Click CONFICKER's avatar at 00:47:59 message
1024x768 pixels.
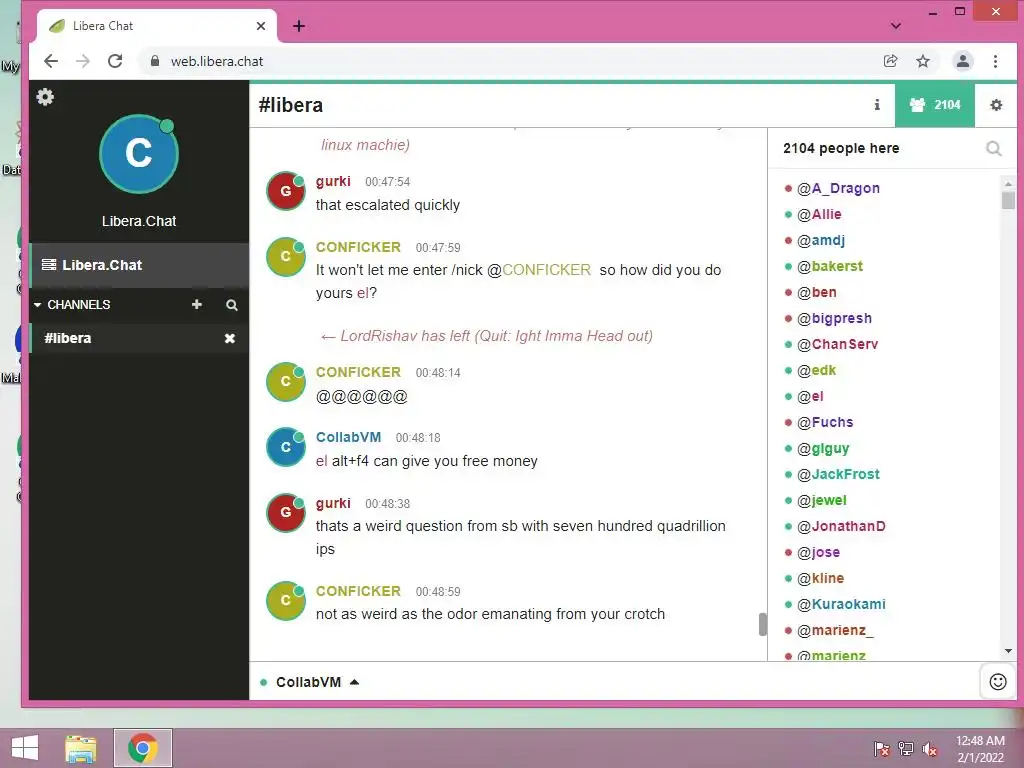285,257
